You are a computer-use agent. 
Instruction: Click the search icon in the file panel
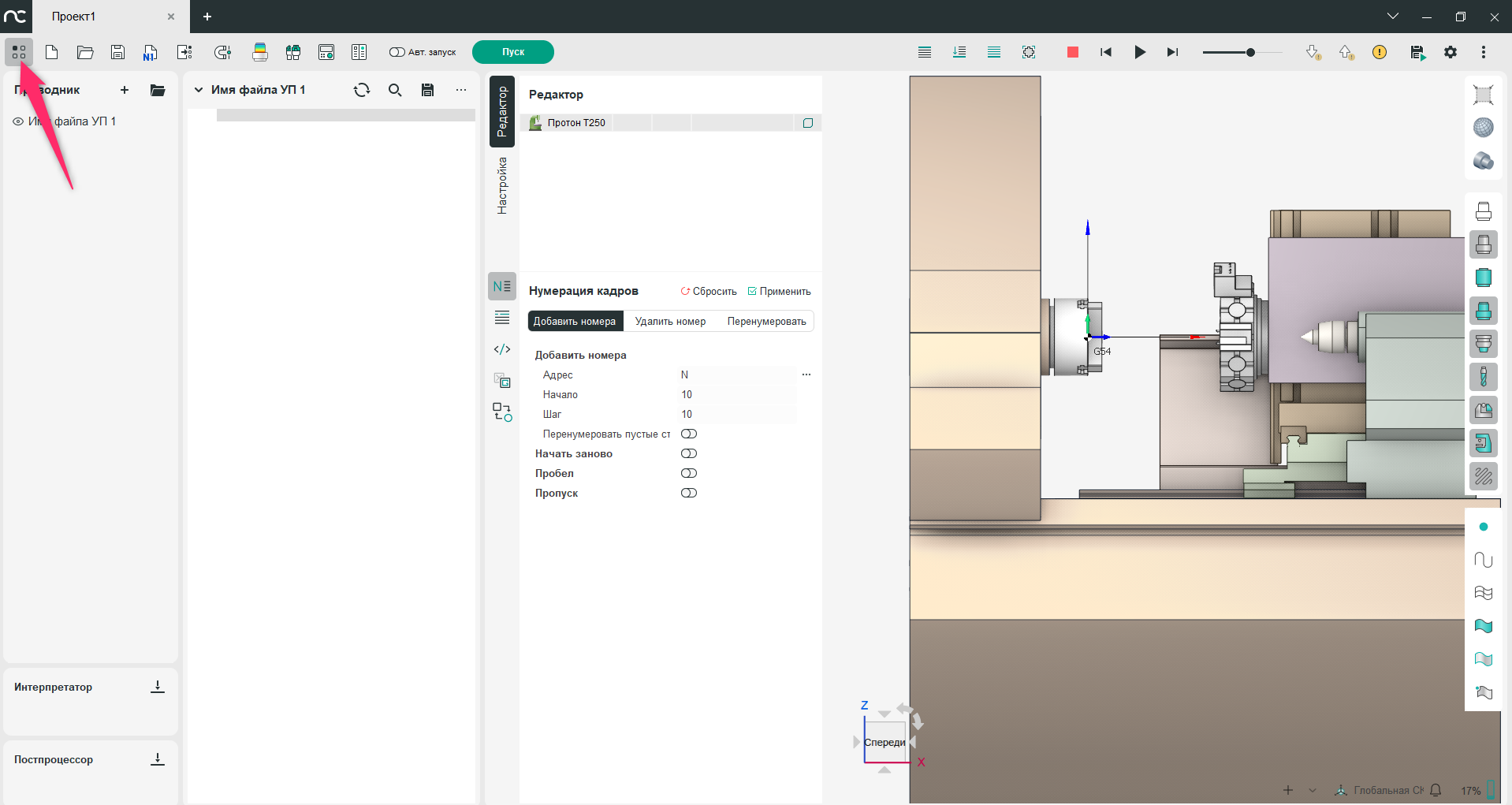[395, 90]
